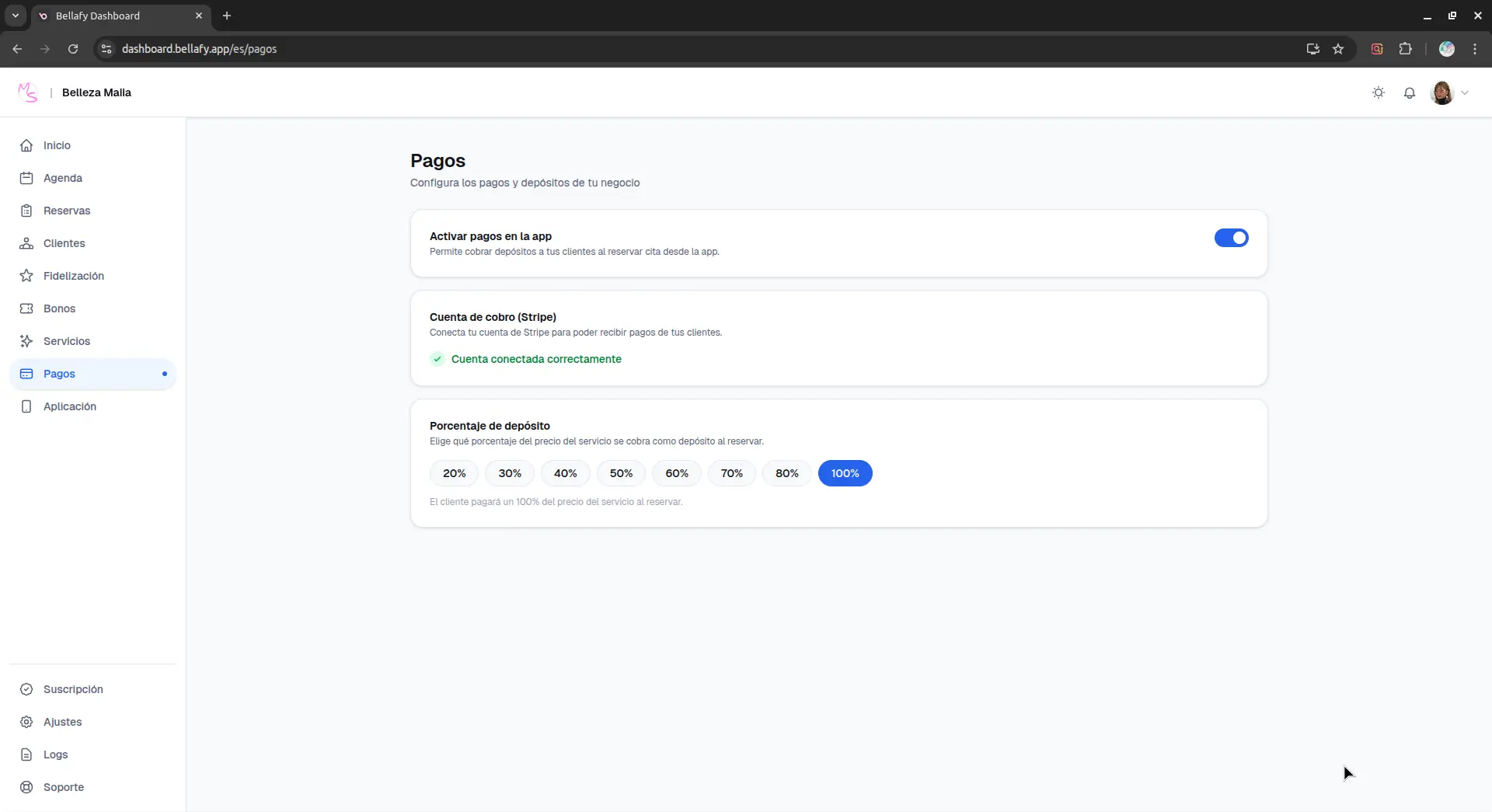
Task: Open Soporte from the sidebar
Action: point(64,787)
